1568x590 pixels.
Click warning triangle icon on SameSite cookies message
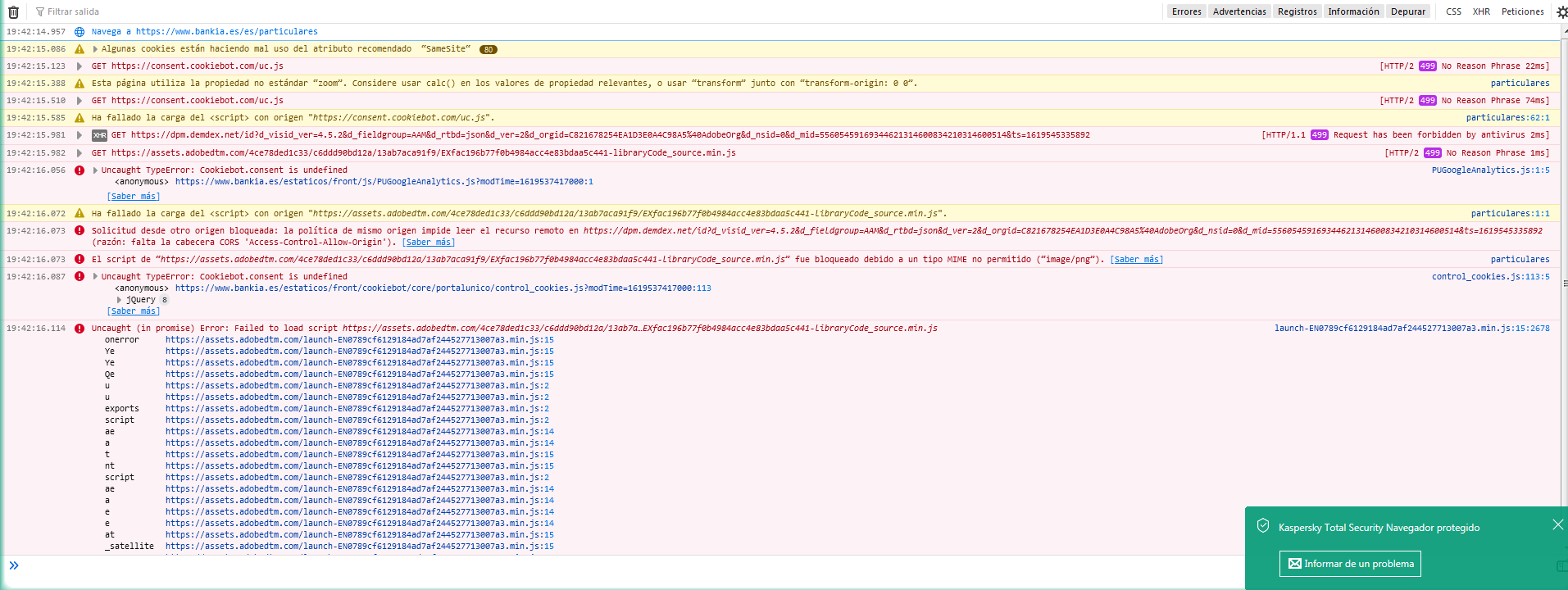pyautogui.click(x=80, y=49)
